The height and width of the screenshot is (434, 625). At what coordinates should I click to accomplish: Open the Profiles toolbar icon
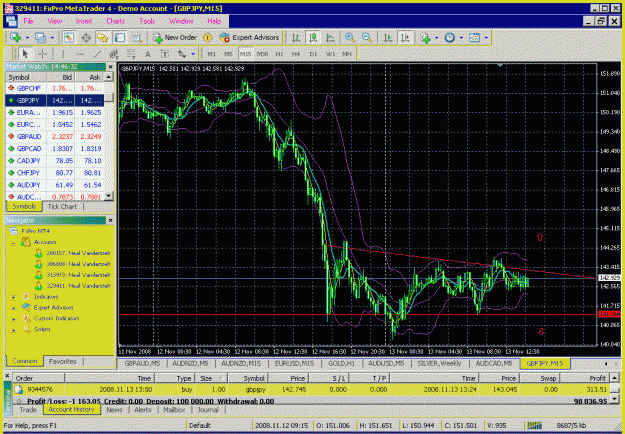point(40,37)
